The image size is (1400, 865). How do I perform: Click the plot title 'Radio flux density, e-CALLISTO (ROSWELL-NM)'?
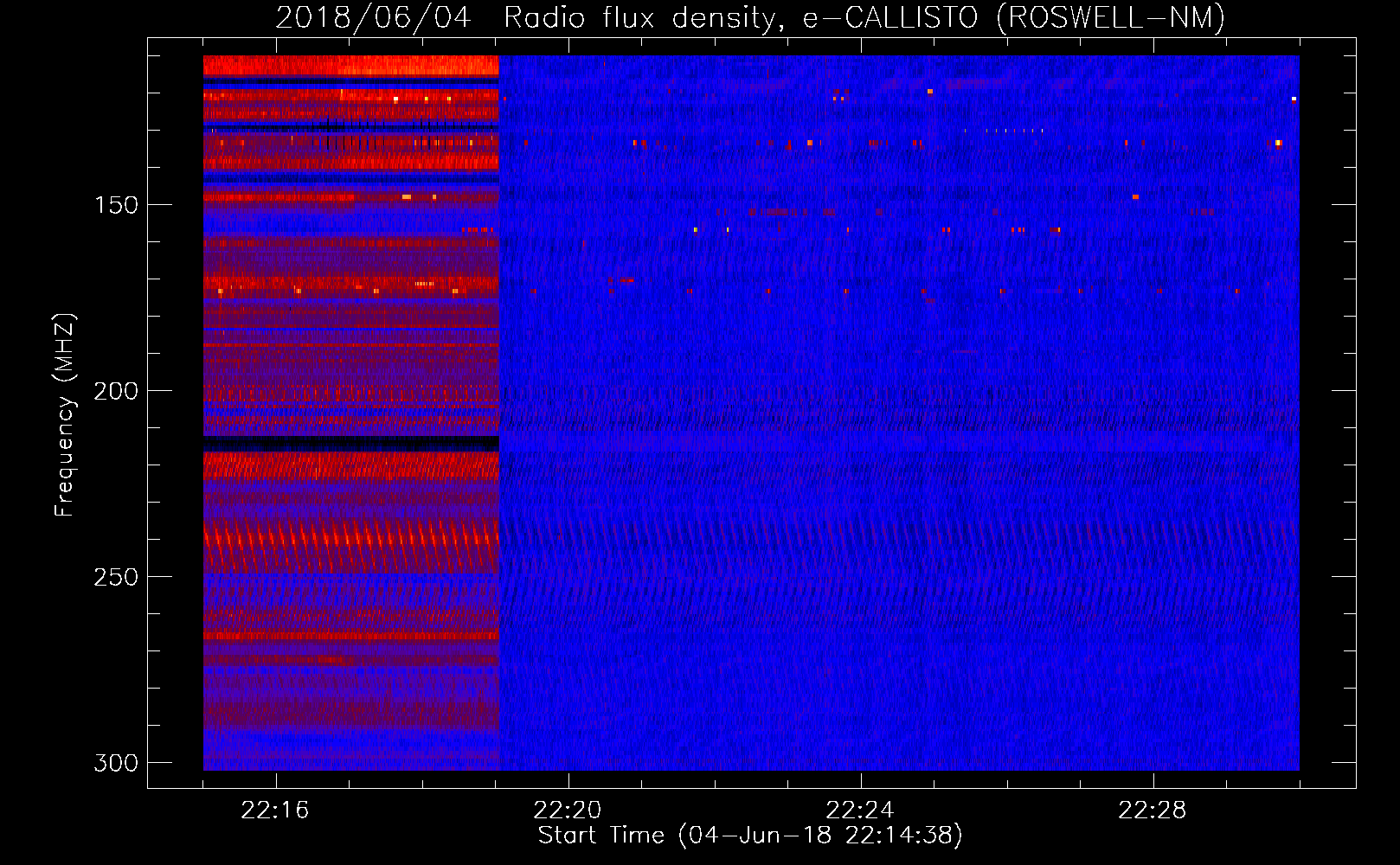(864, 18)
